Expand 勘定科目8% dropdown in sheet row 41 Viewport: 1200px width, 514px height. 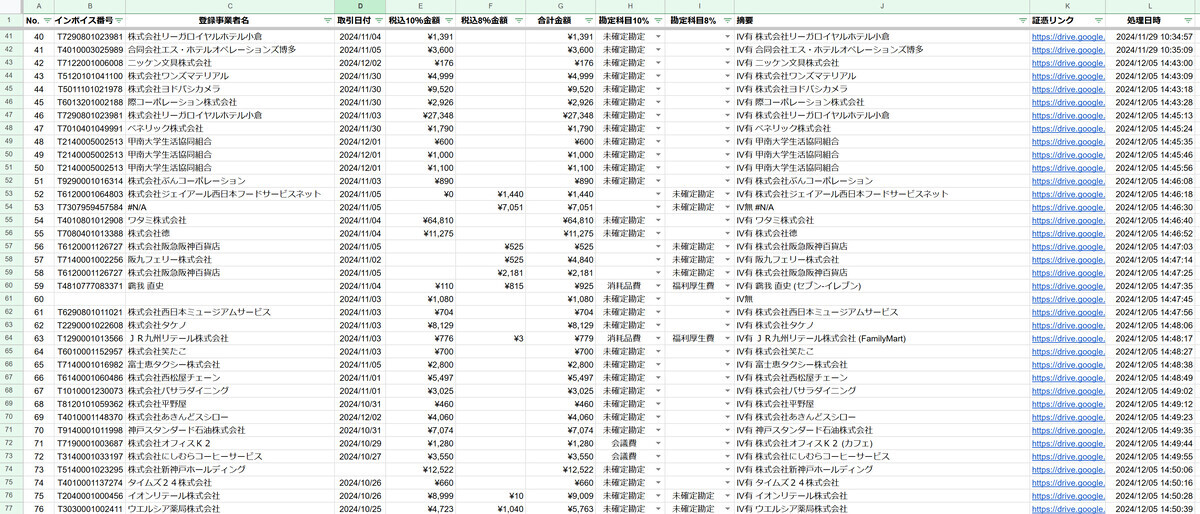[727, 37]
